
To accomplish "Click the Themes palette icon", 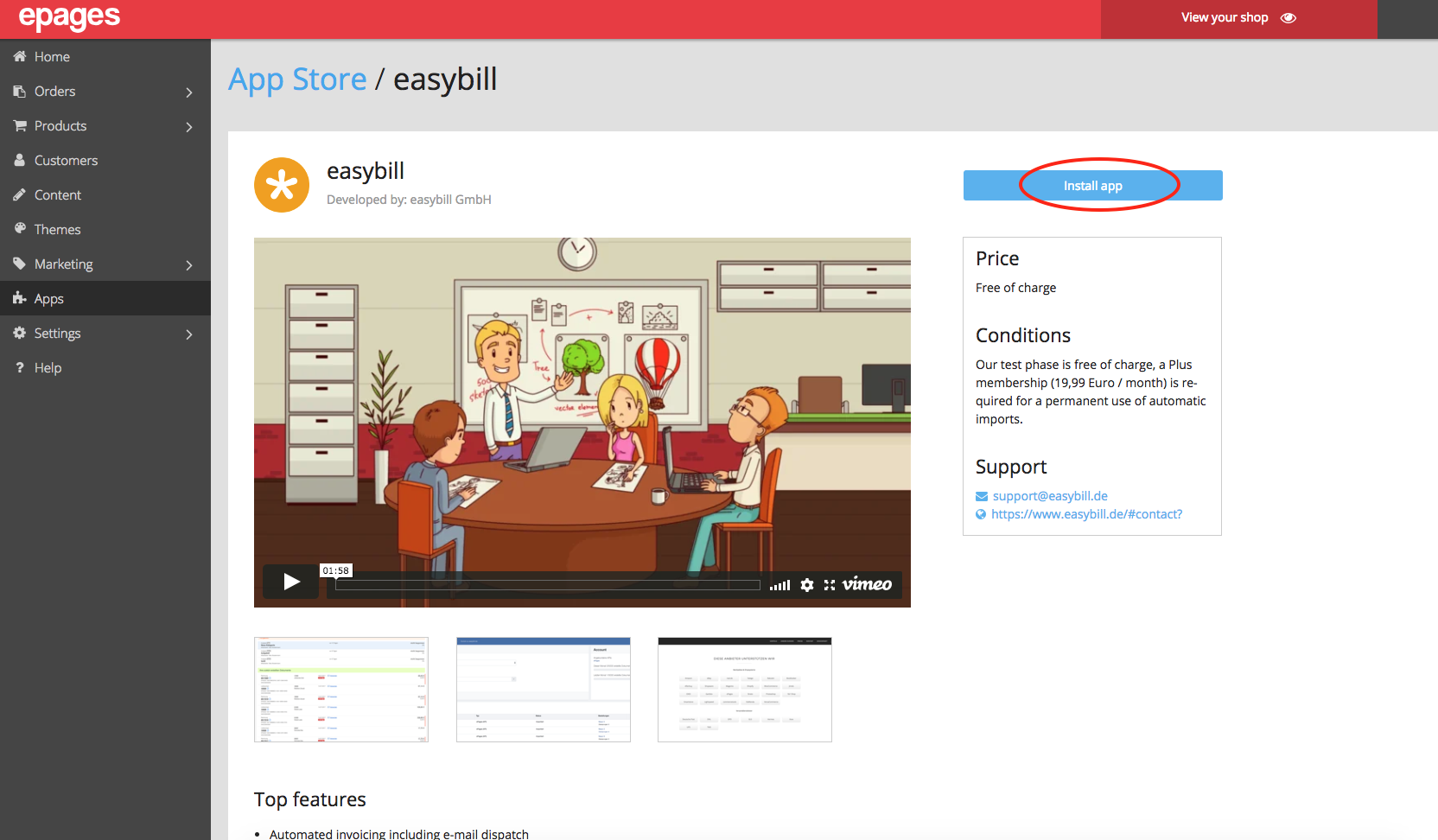I will 20,229.
